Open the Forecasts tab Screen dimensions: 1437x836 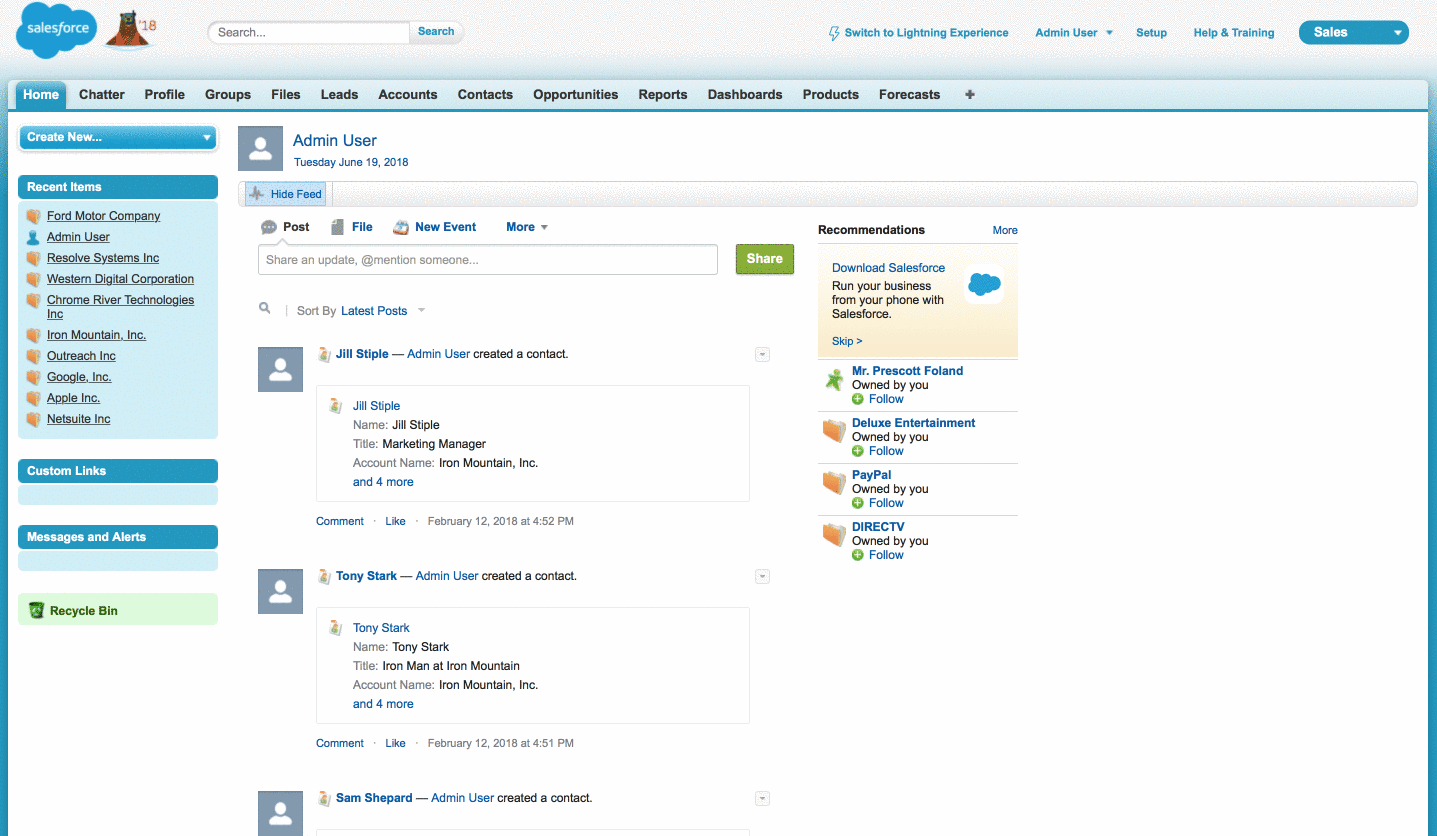coord(910,95)
